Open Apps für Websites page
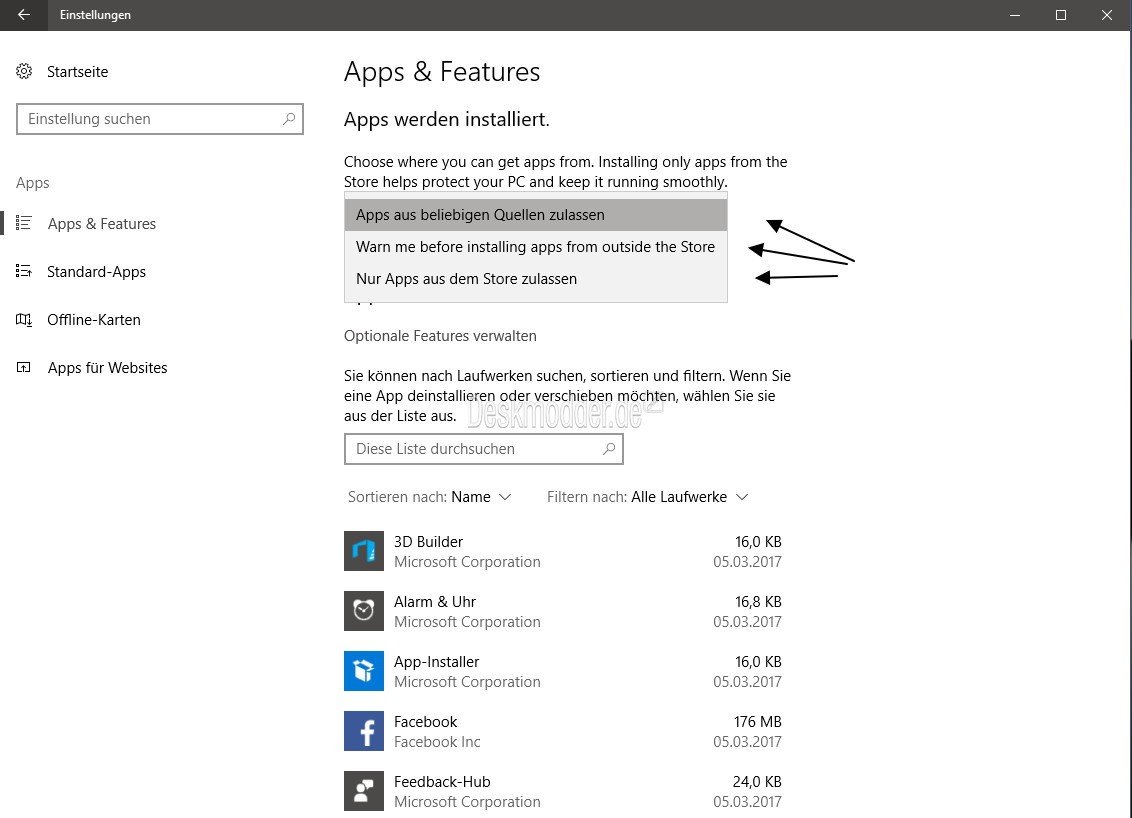Viewport: 1132px width, 818px height. point(108,367)
